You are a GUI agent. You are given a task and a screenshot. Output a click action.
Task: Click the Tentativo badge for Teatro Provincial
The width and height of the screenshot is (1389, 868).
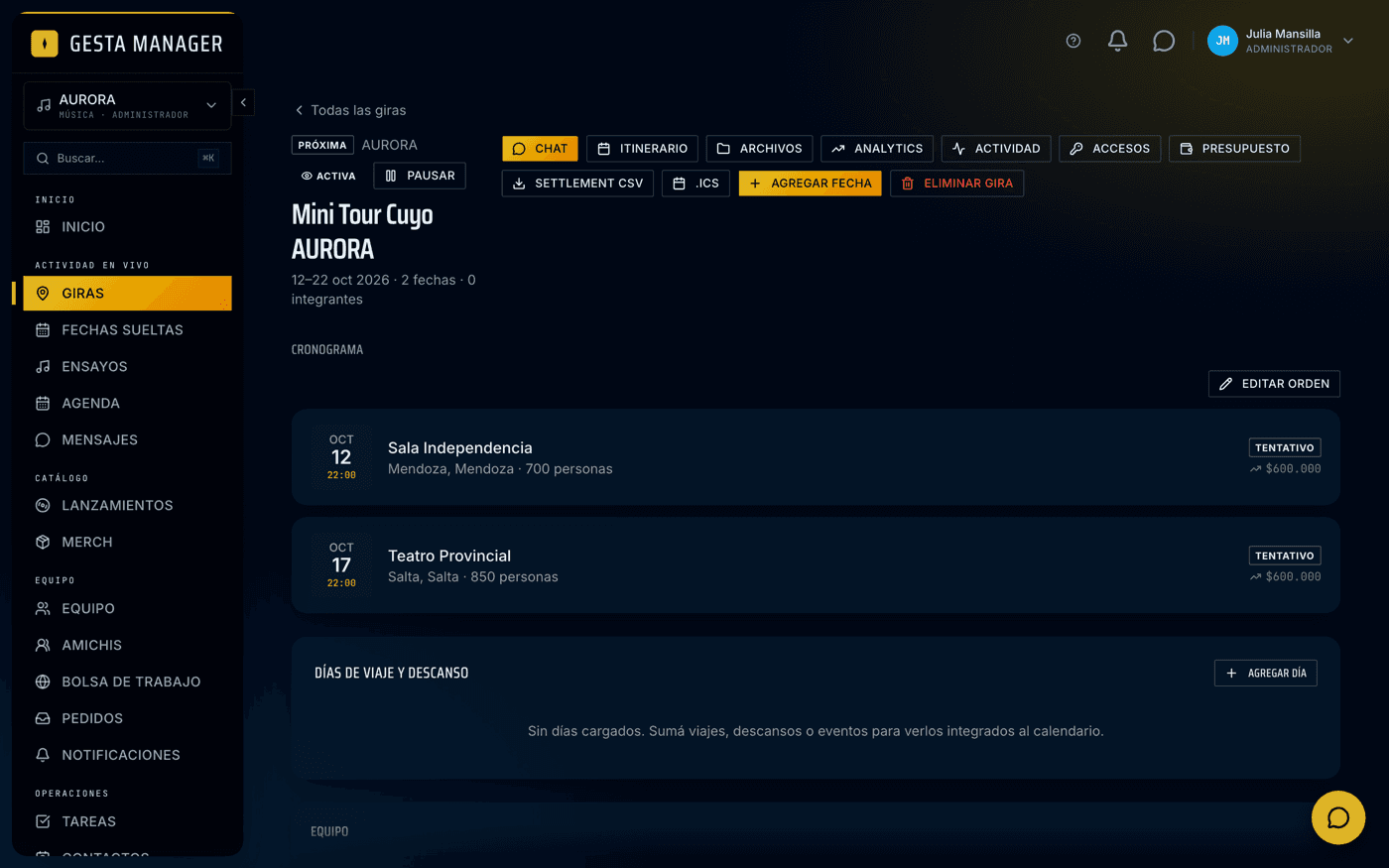pyautogui.click(x=1285, y=557)
